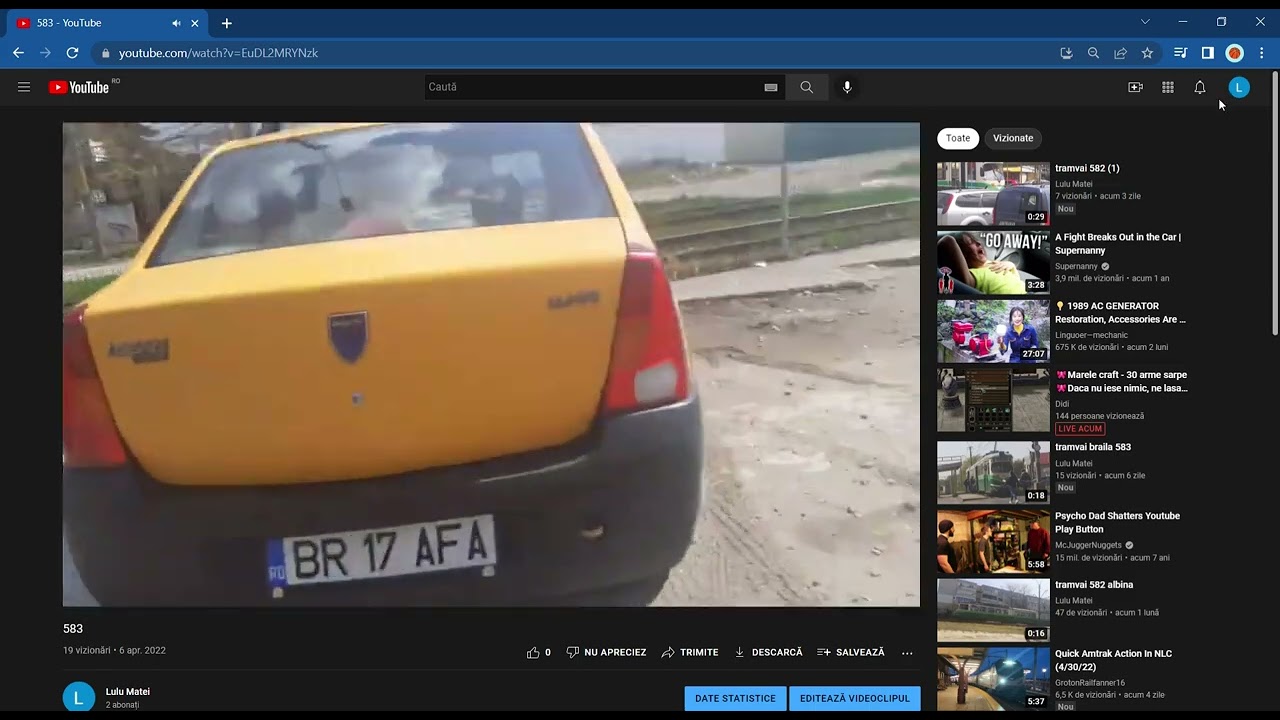Open the YouTube hamburger guide menu

click(x=24, y=87)
